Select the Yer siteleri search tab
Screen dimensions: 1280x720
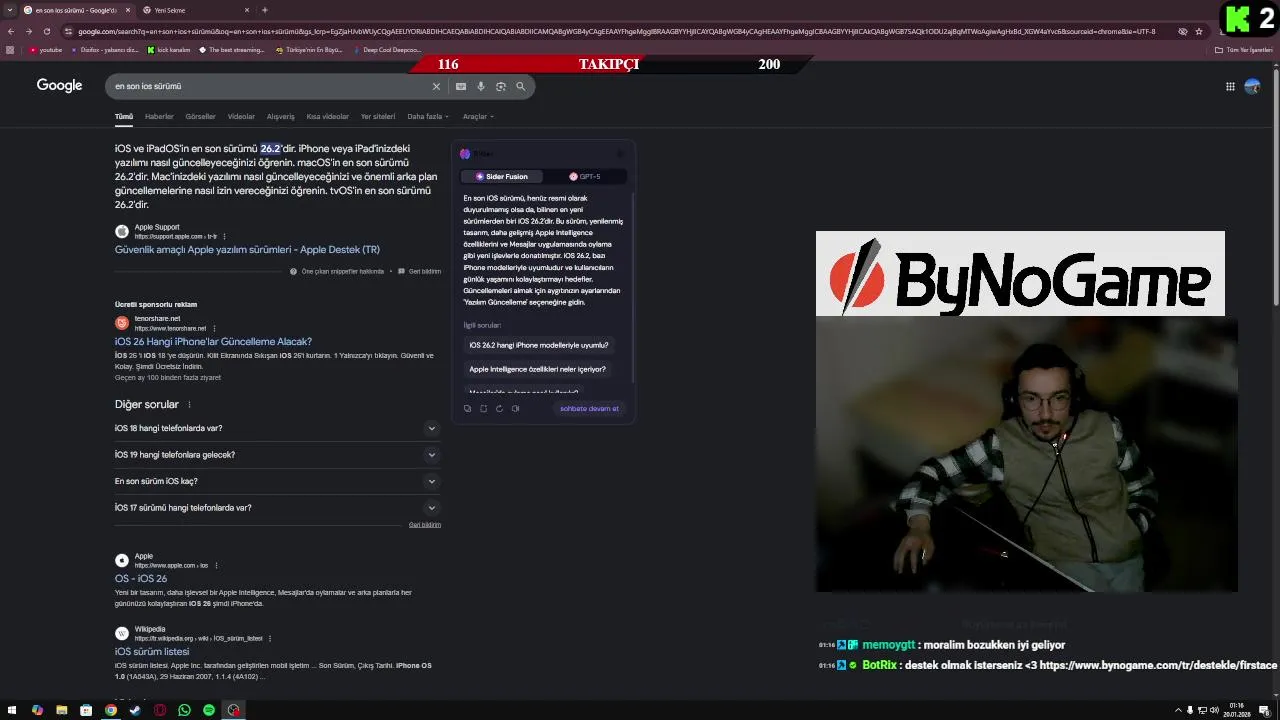coord(378,116)
